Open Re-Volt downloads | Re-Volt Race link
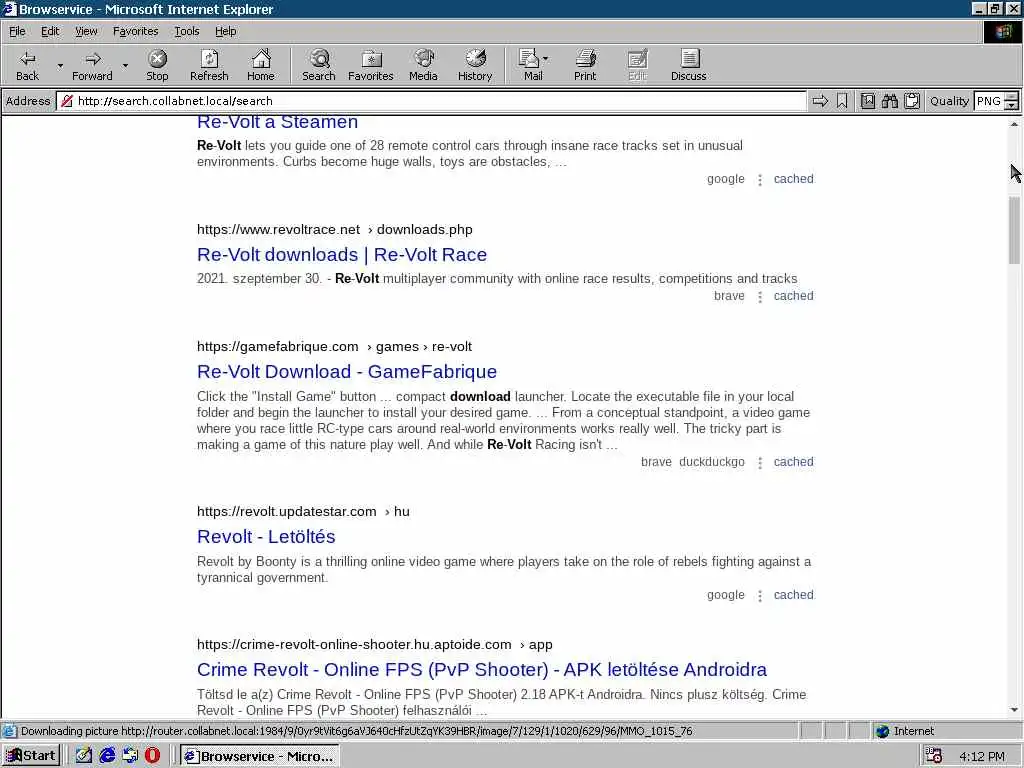Screen dimensions: 1024x768 click(342, 255)
